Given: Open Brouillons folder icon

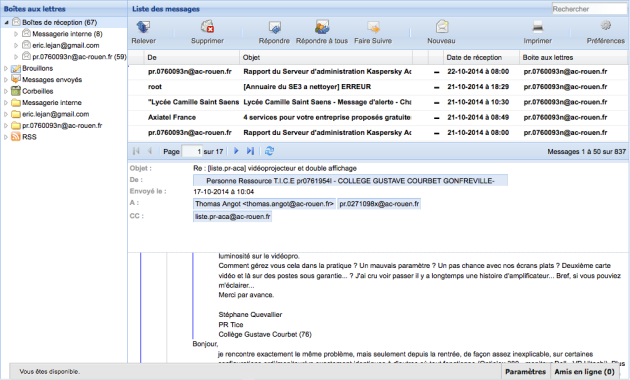Looking at the screenshot, I should tap(16, 68).
